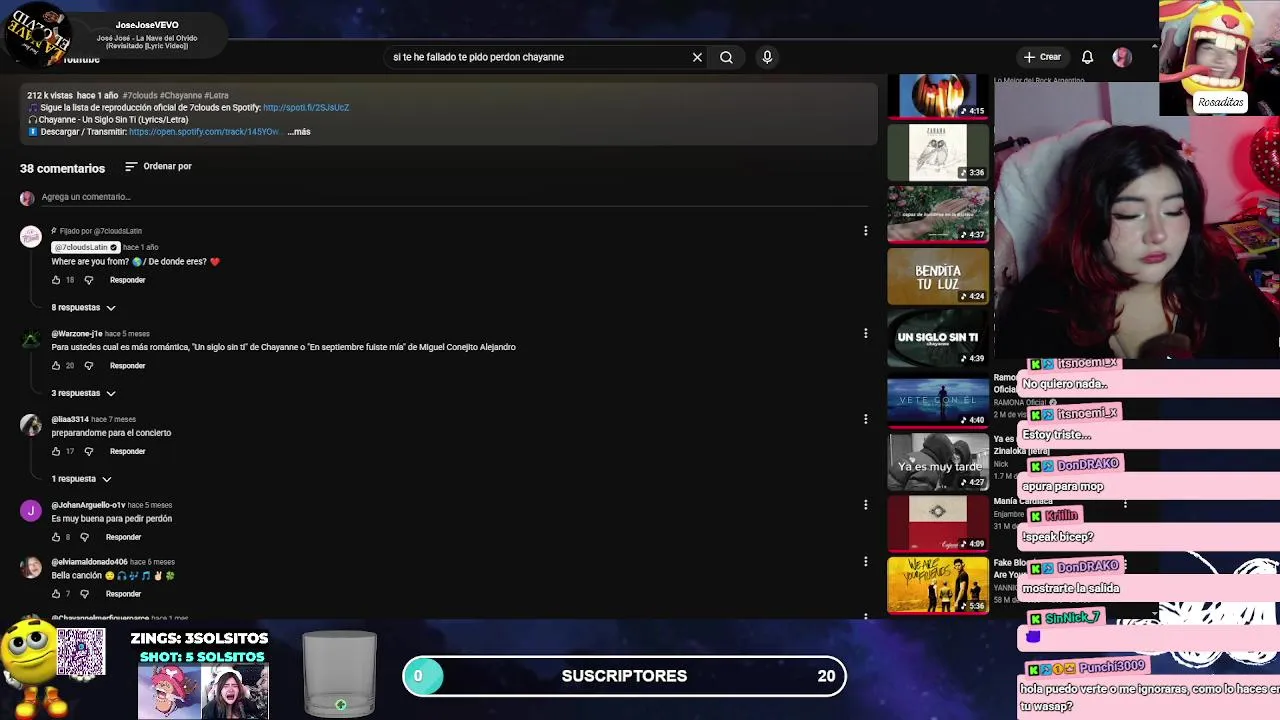Start voice search with the microphone icon
Image resolution: width=1280 pixels, height=720 pixels.
click(x=767, y=57)
